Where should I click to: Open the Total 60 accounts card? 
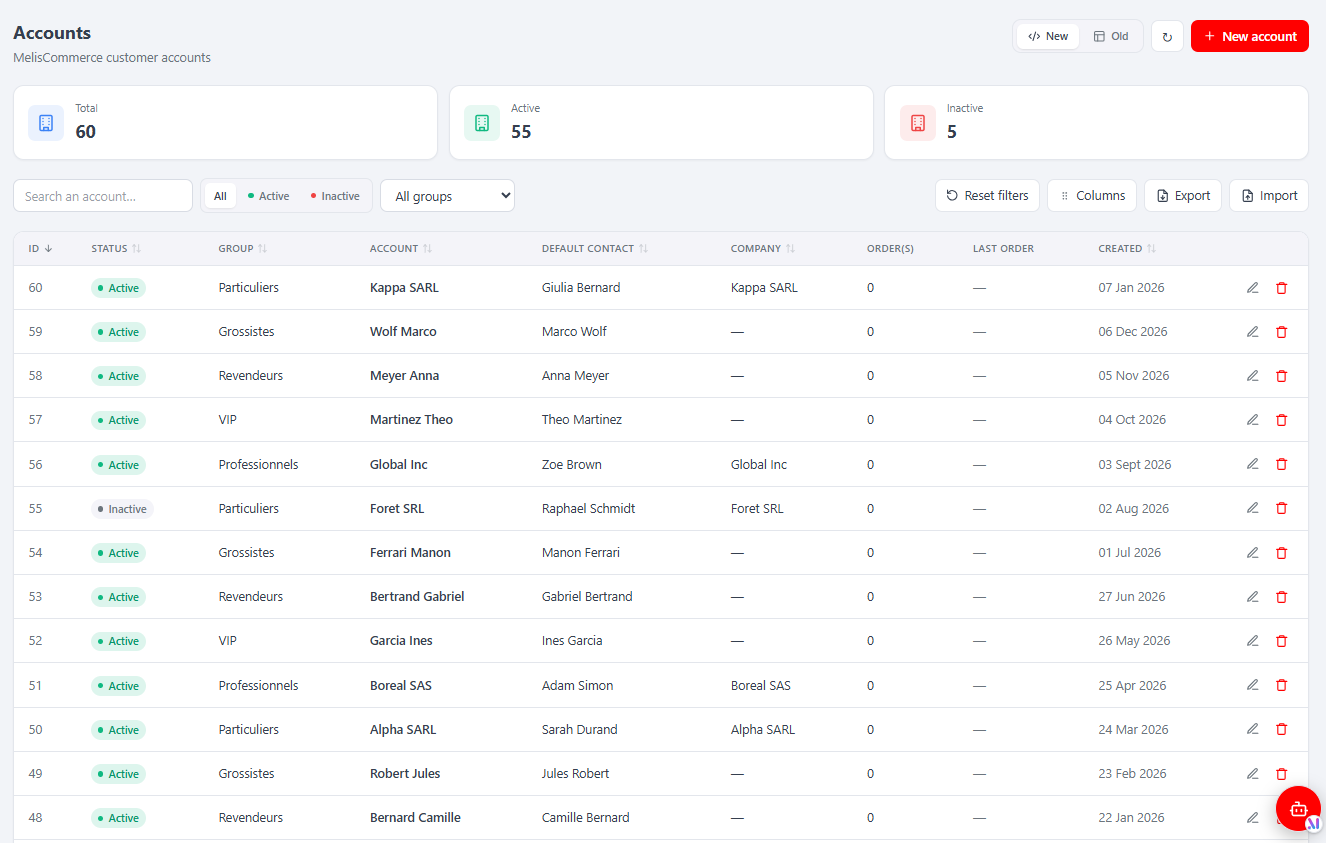pyautogui.click(x=225, y=122)
